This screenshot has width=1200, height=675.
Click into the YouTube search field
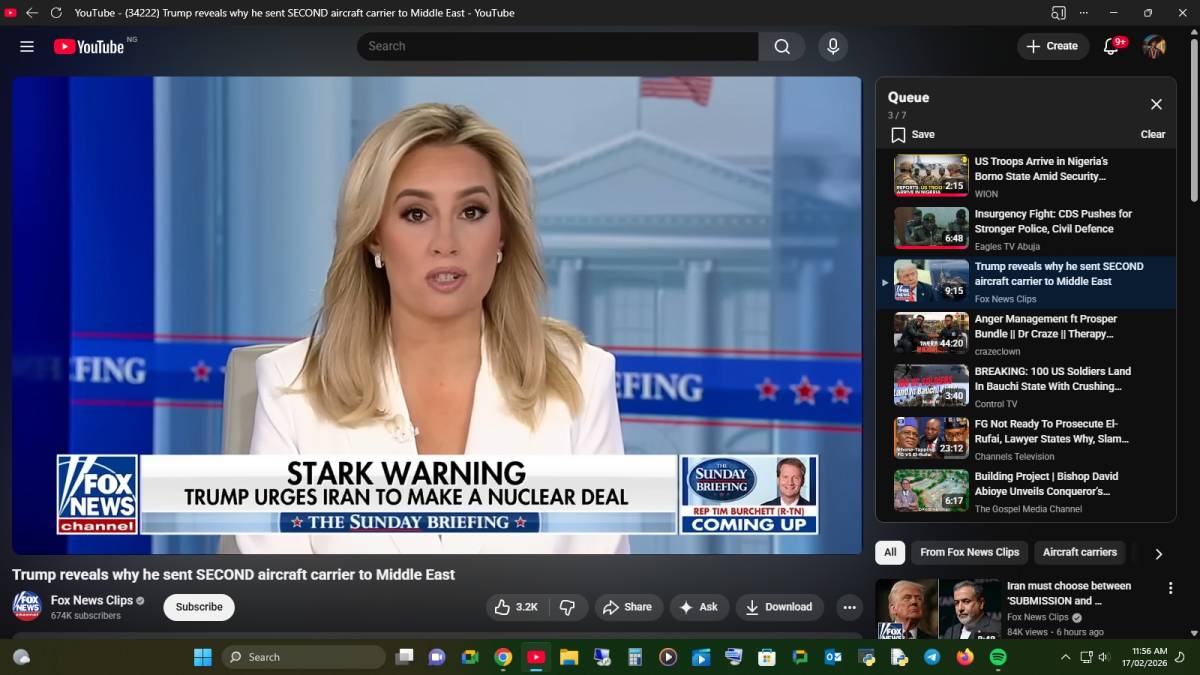(557, 46)
